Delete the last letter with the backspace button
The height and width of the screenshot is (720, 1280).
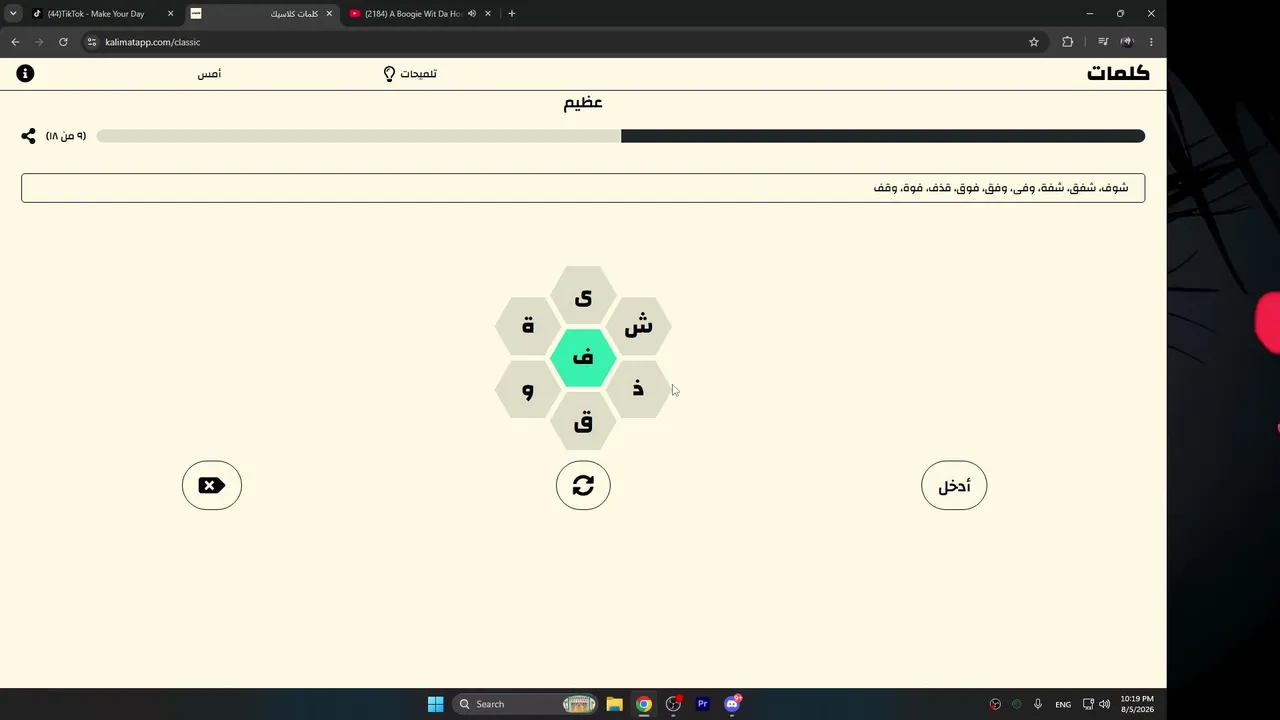[212, 485]
